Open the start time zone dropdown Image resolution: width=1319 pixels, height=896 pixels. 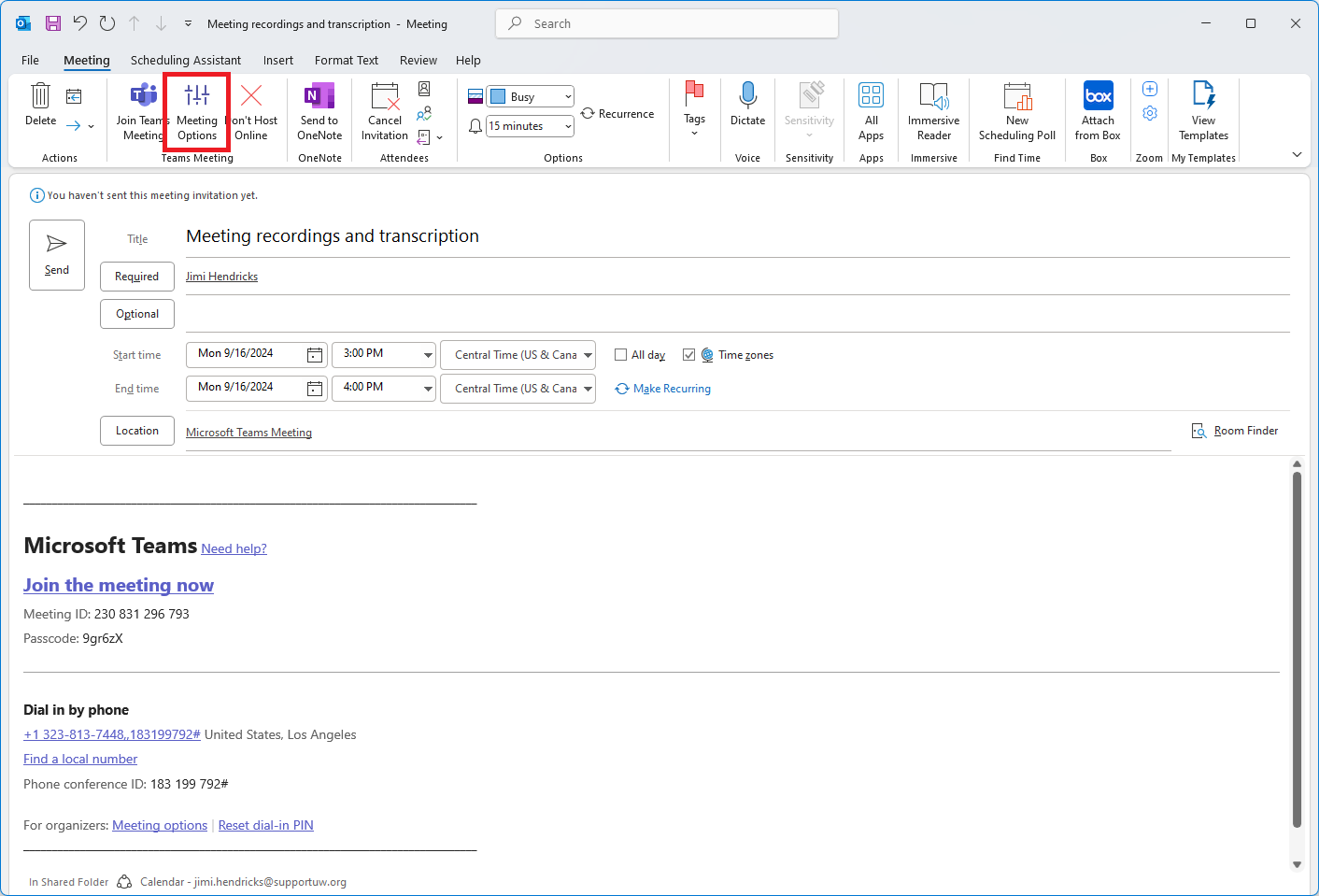[x=588, y=355]
